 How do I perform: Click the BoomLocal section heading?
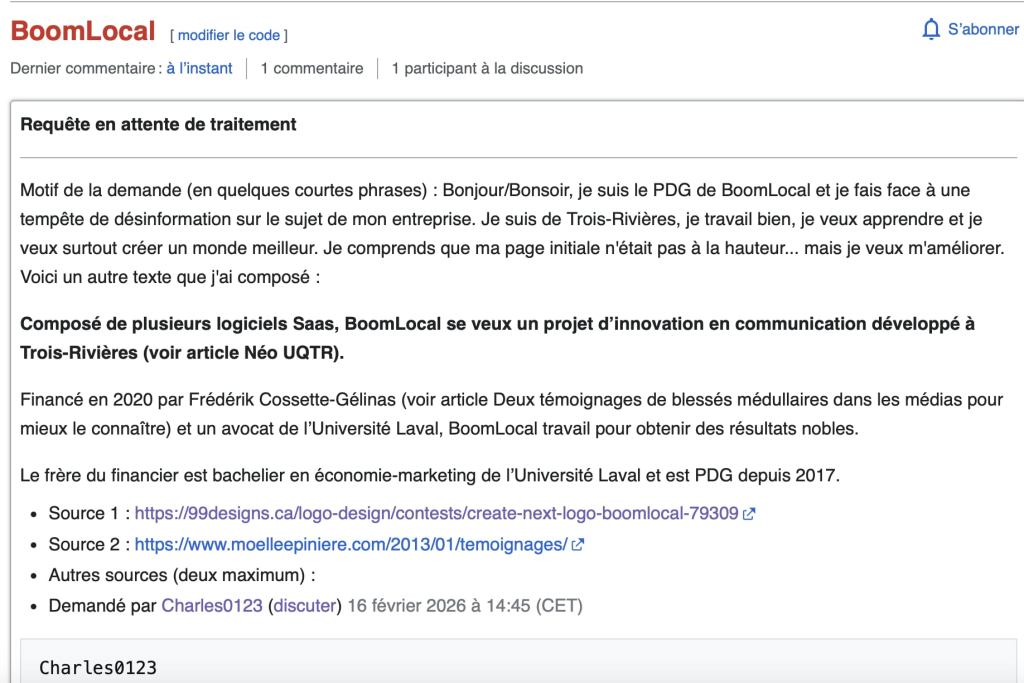click(x=83, y=31)
